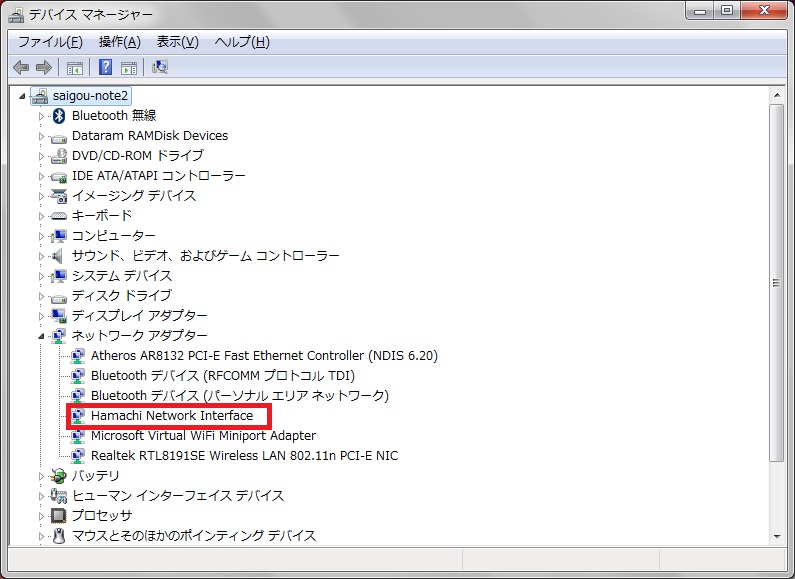This screenshot has height=579, width=795.
Task: Toggle the console tree pane icon
Action: coord(75,67)
